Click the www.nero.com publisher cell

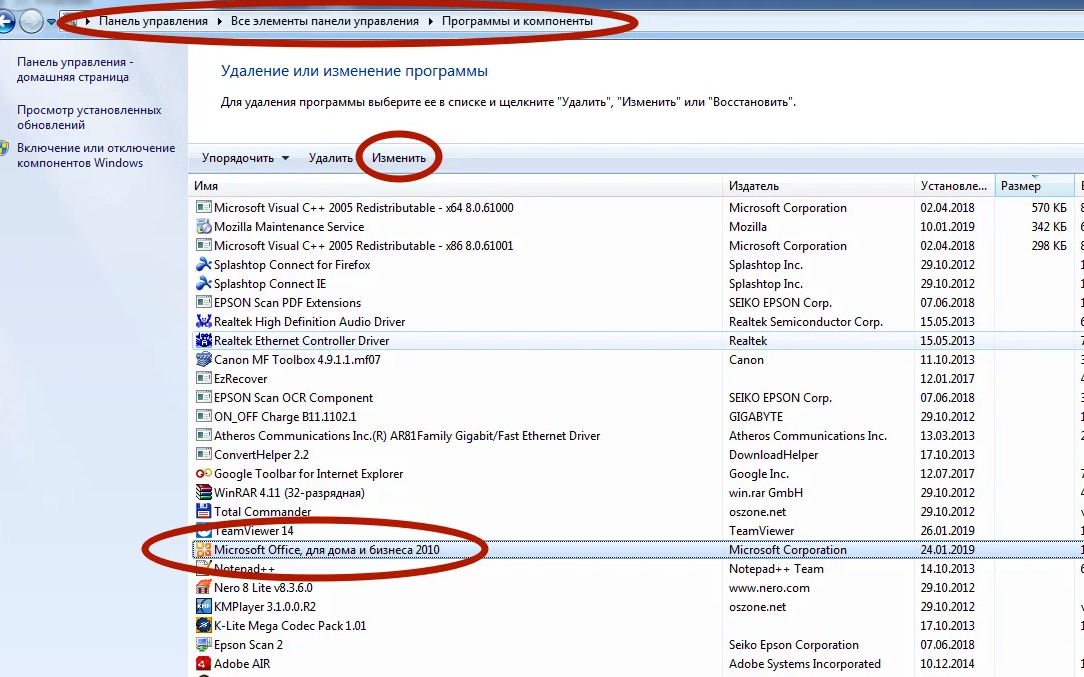769,588
